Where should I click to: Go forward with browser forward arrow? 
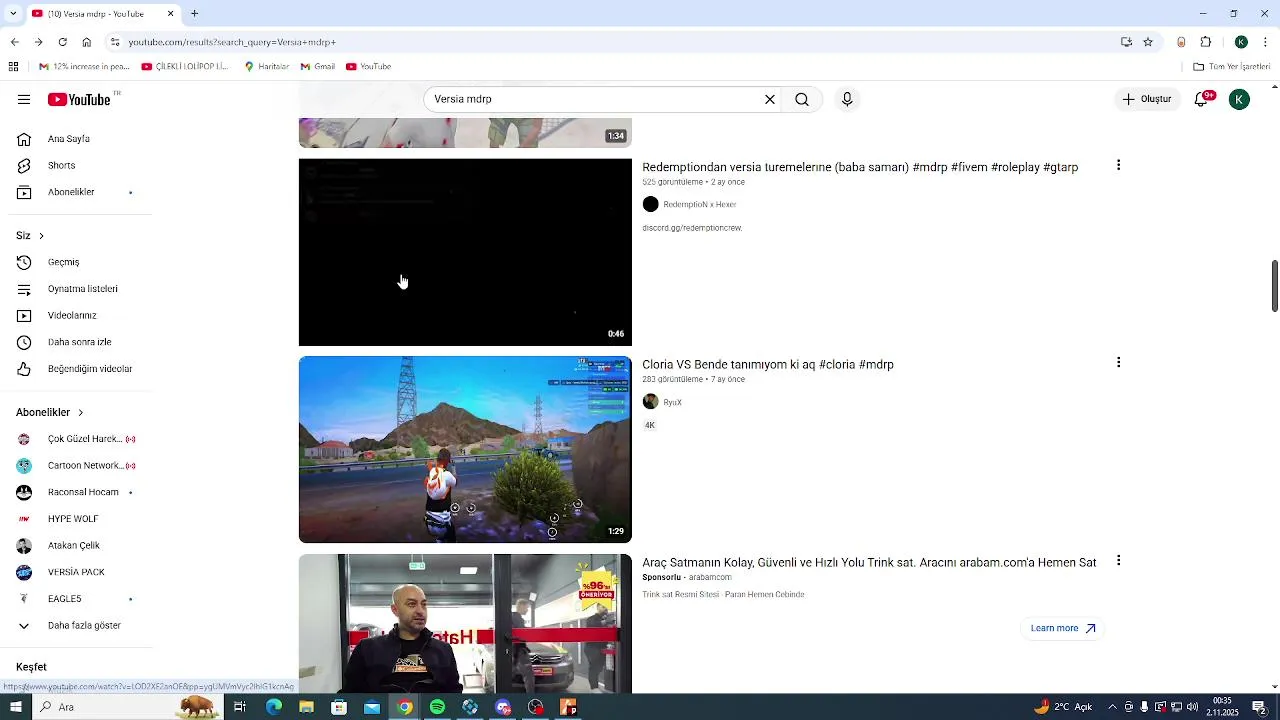click(38, 42)
